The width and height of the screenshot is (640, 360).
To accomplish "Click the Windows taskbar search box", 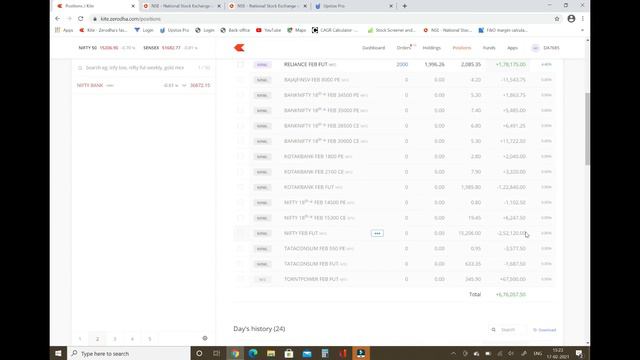I will [x=130, y=353].
